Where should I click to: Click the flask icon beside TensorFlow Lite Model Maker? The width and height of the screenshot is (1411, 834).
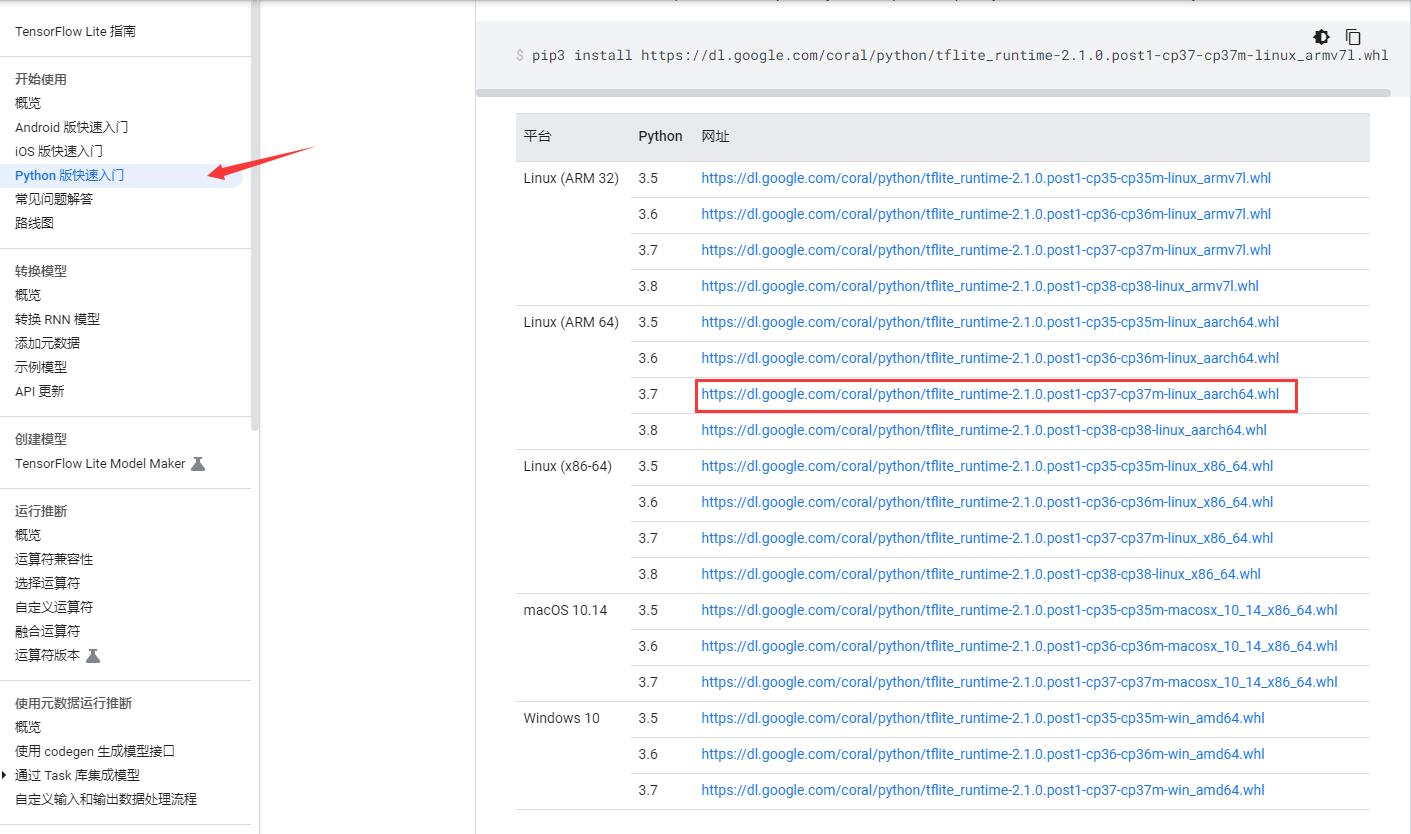coord(198,463)
